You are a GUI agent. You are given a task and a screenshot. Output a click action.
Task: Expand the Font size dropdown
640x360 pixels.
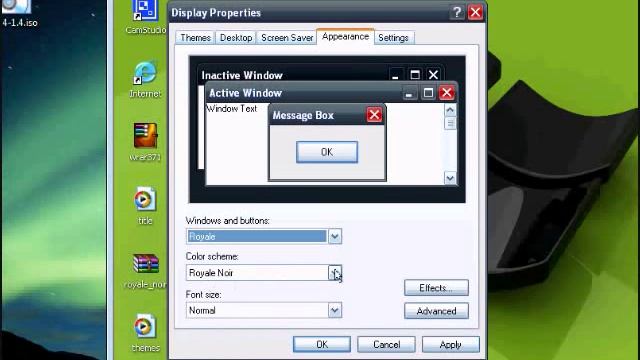tap(335, 310)
